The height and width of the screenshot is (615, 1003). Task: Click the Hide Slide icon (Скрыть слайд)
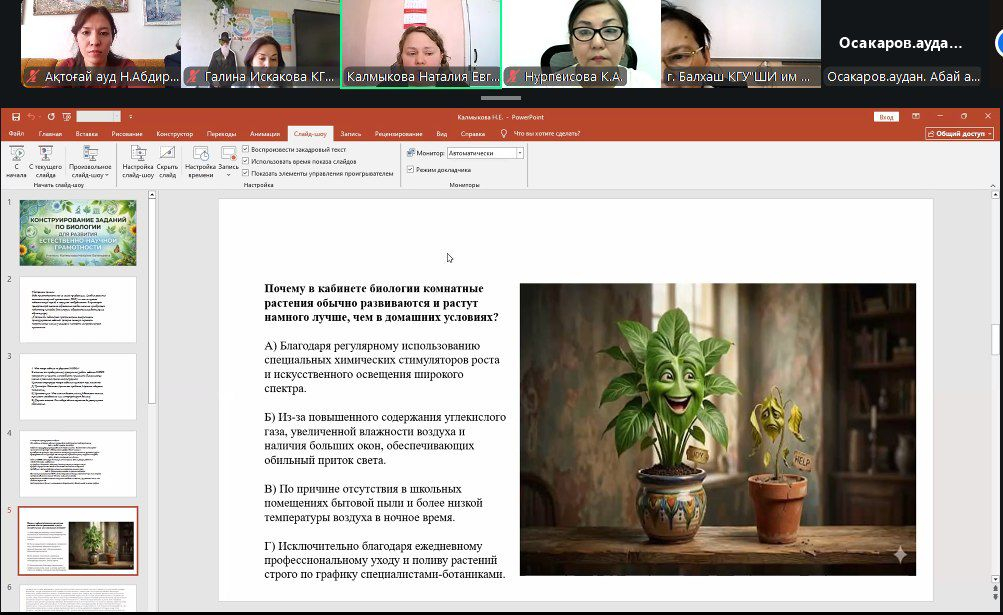point(167,155)
